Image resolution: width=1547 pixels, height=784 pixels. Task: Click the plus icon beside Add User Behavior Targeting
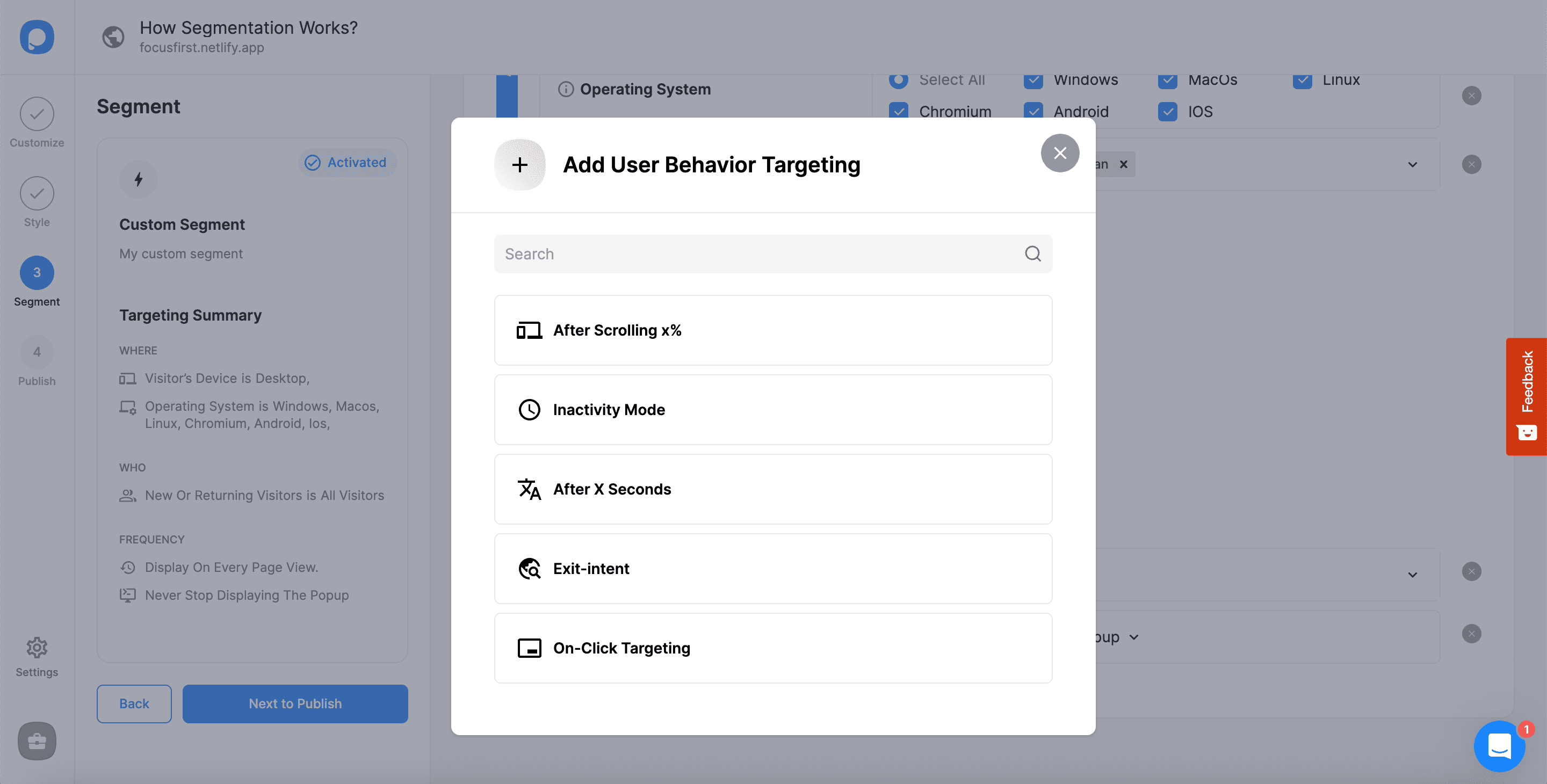click(x=519, y=164)
